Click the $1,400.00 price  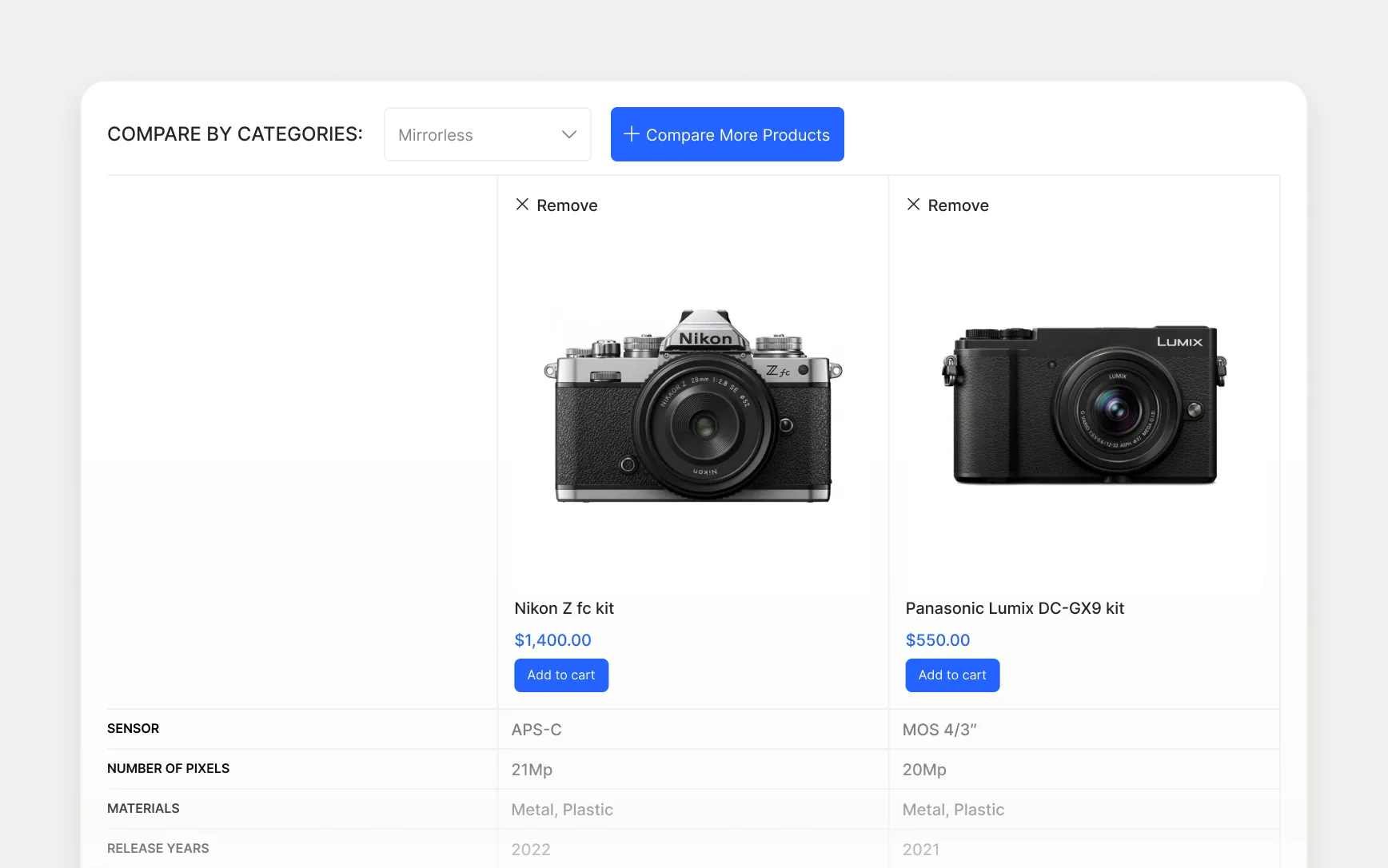[x=552, y=640]
